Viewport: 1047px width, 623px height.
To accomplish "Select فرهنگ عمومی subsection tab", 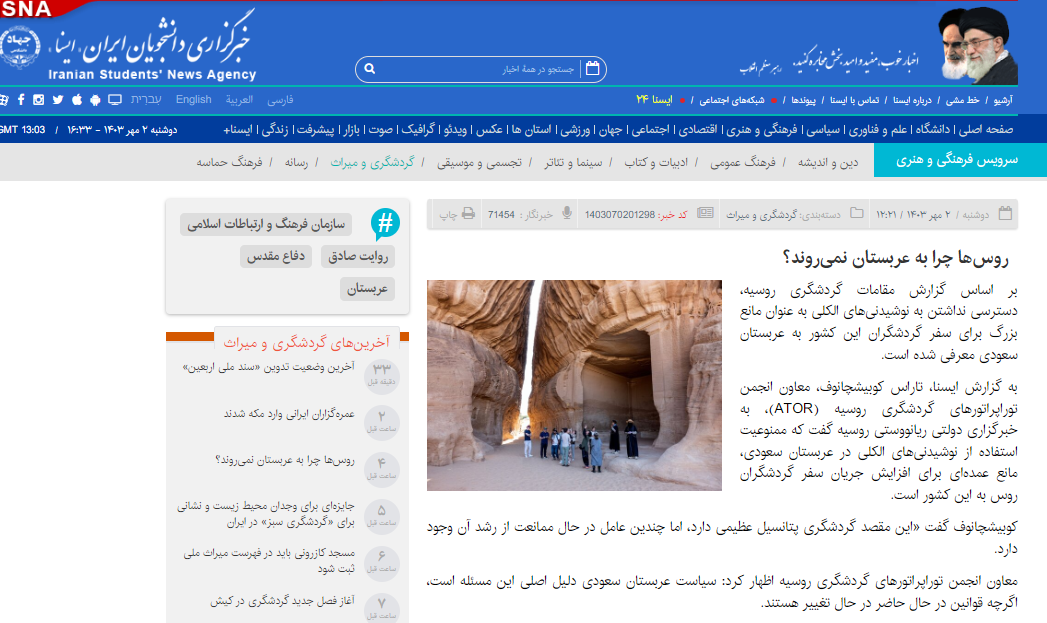I will coord(743,162).
